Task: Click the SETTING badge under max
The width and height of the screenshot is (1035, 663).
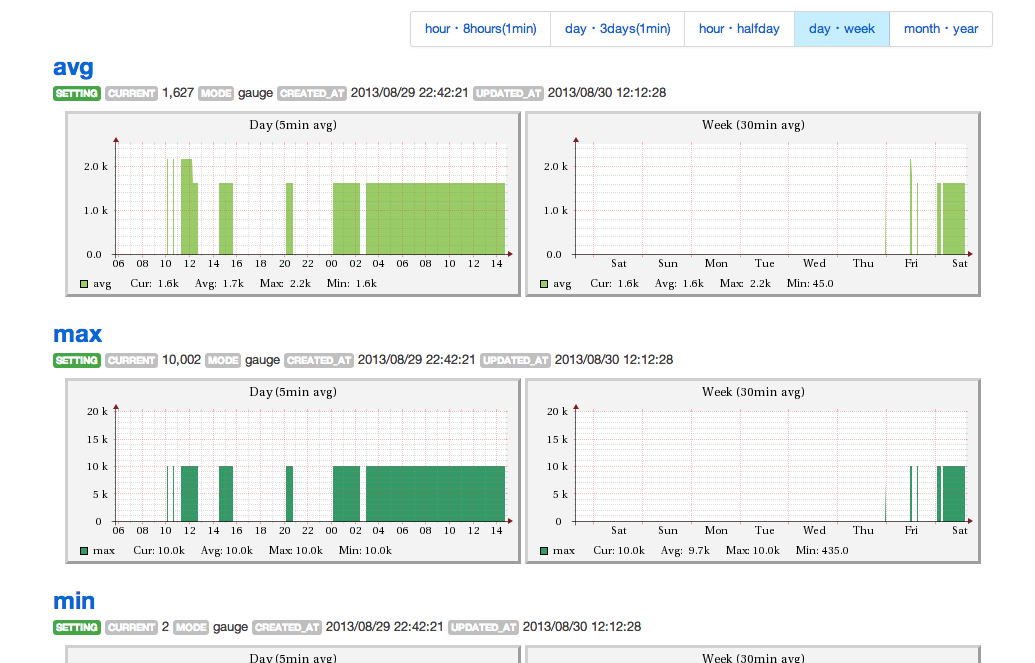Action: point(77,360)
